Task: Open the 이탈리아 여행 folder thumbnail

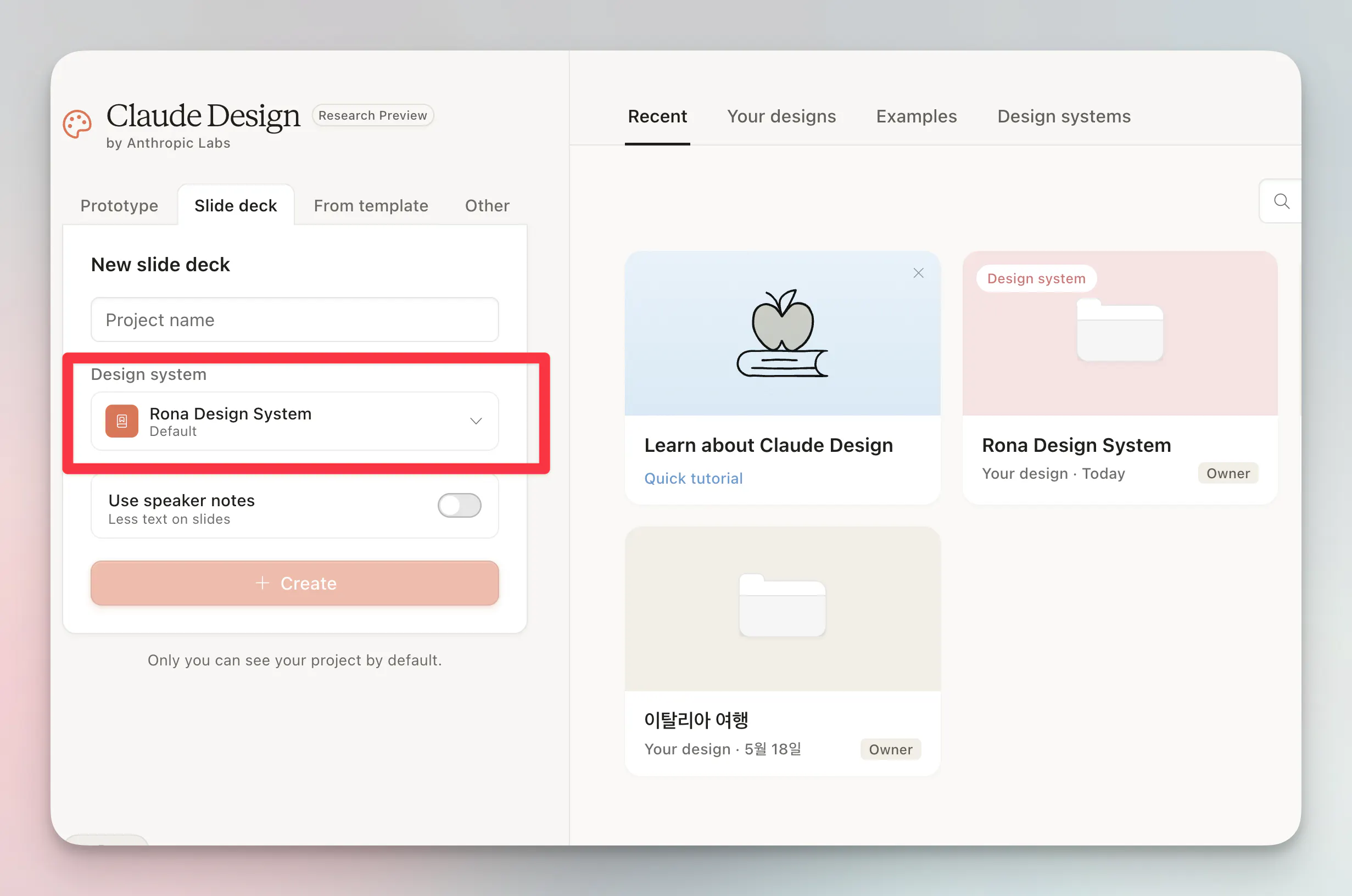Action: tap(783, 605)
